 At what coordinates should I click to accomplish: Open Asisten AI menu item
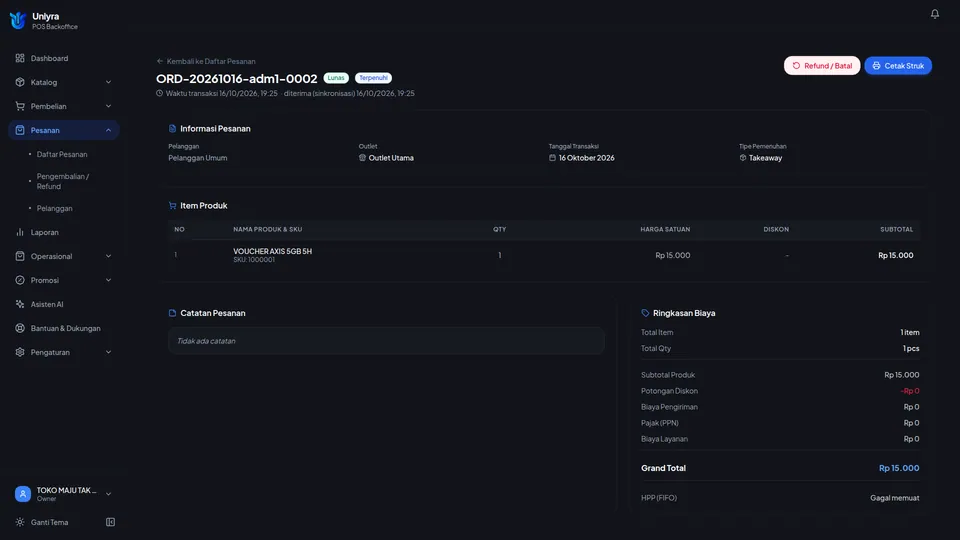64,304
